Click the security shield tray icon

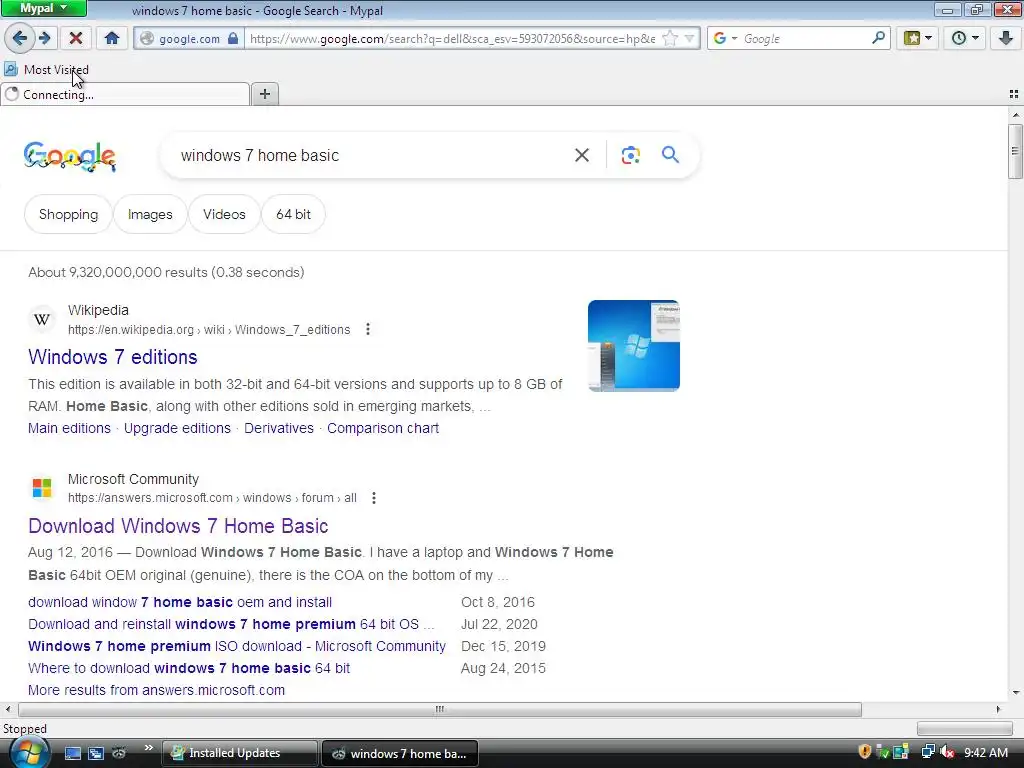coord(865,752)
